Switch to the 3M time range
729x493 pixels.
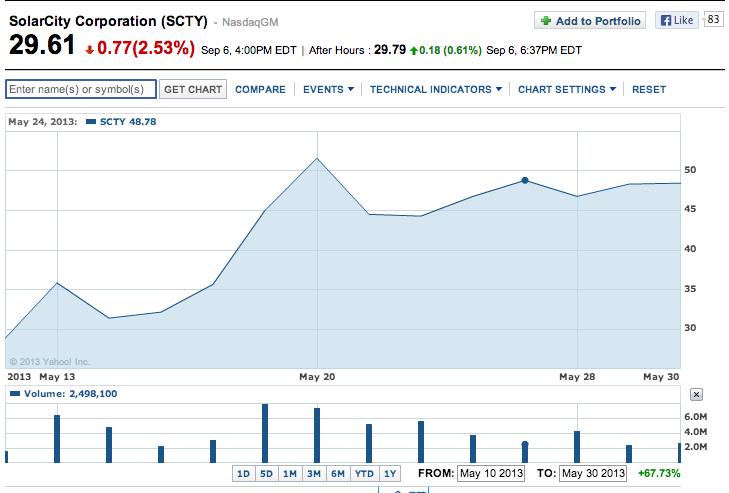(314, 473)
